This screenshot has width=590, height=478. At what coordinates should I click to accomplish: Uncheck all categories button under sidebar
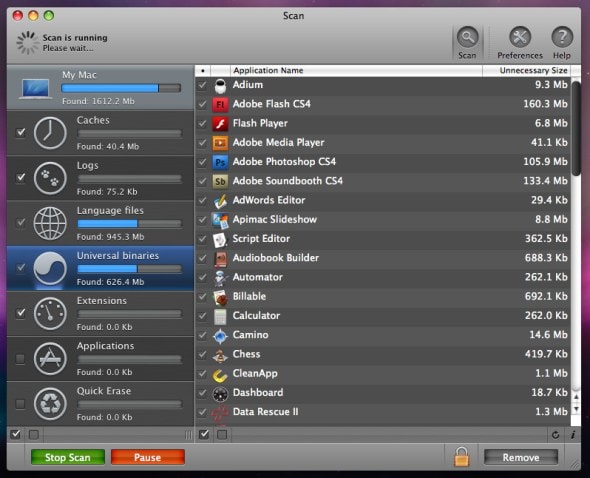point(34,435)
